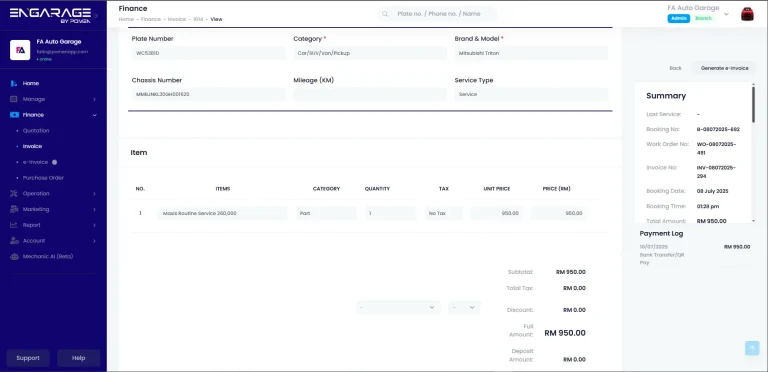
Task: Open Purchase Order under Finance
Action: coord(43,178)
